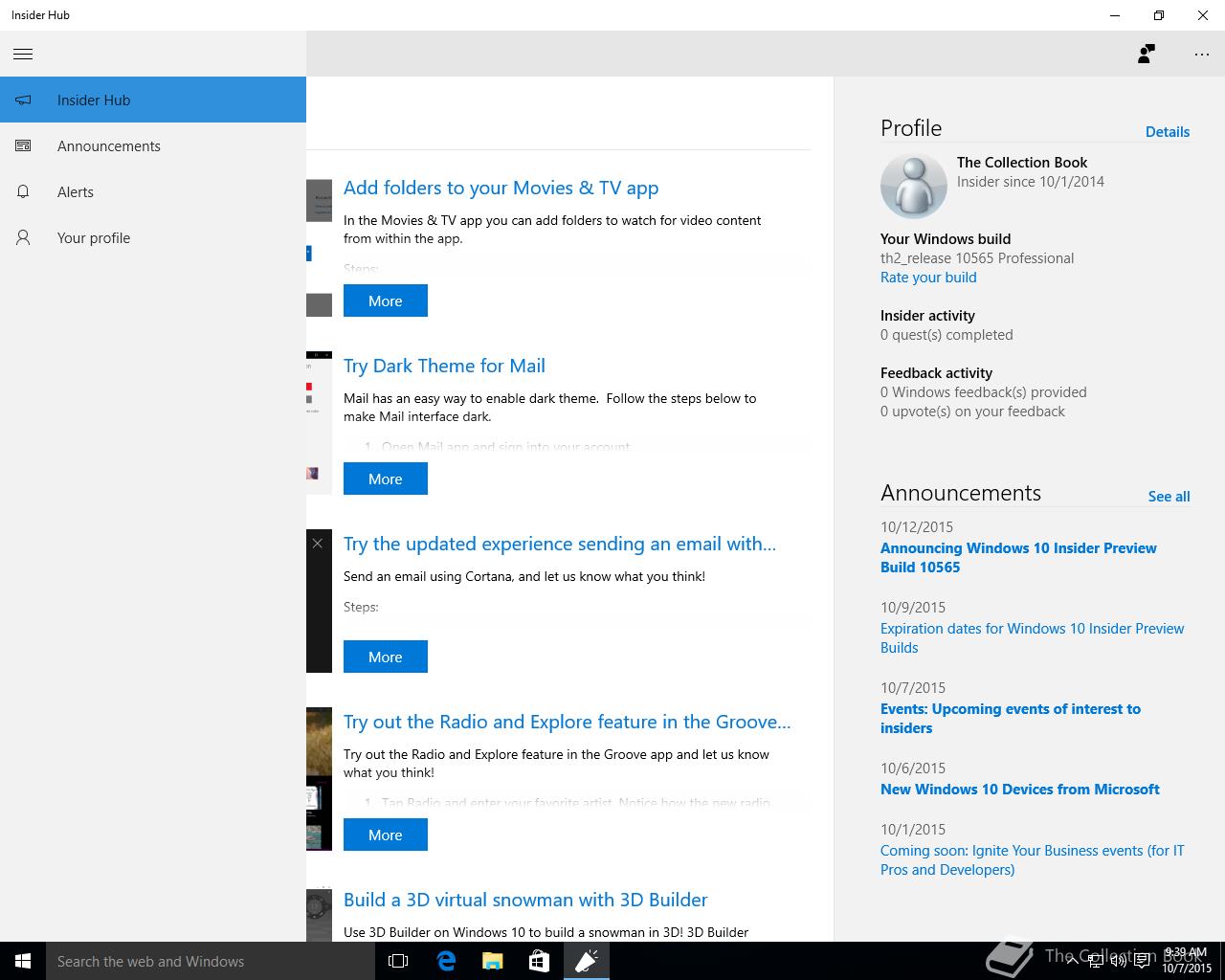This screenshot has width=1225, height=980.
Task: Click the network icon in system tray
Action: (1096, 961)
